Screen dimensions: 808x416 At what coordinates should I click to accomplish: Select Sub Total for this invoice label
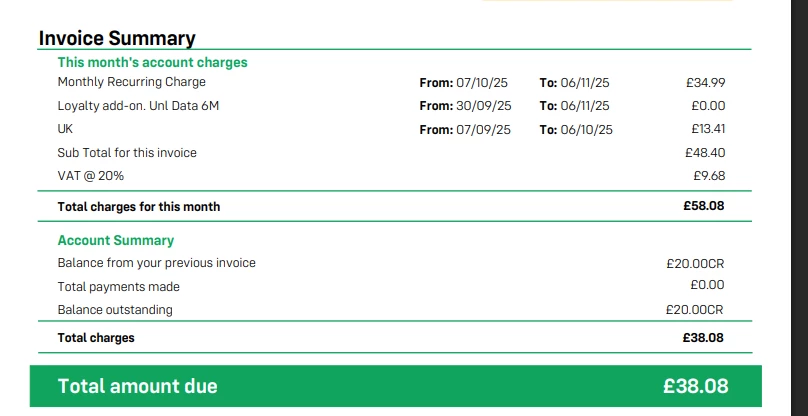click(127, 153)
